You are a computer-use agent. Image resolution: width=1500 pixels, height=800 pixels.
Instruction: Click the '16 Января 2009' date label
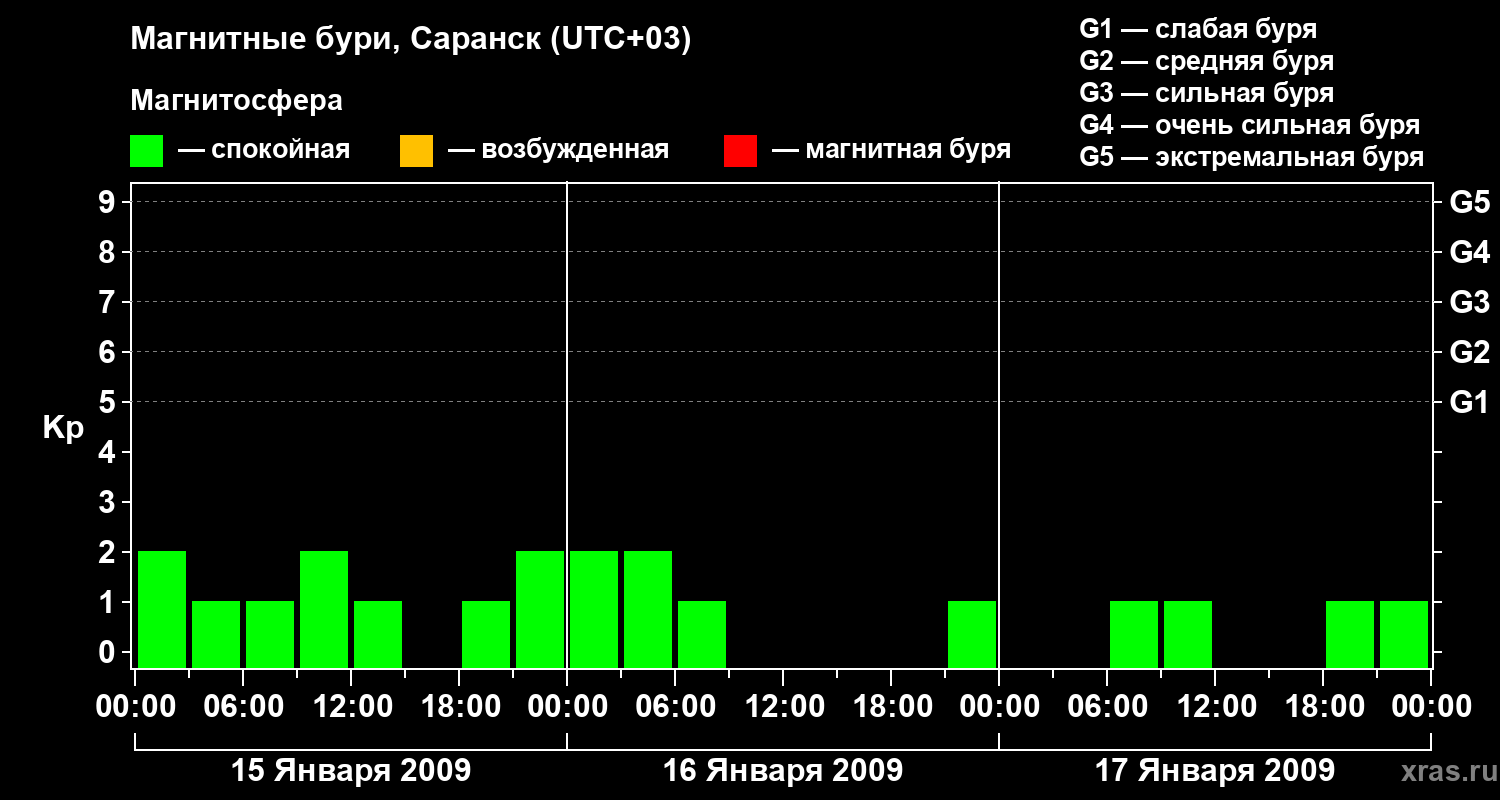(x=783, y=771)
